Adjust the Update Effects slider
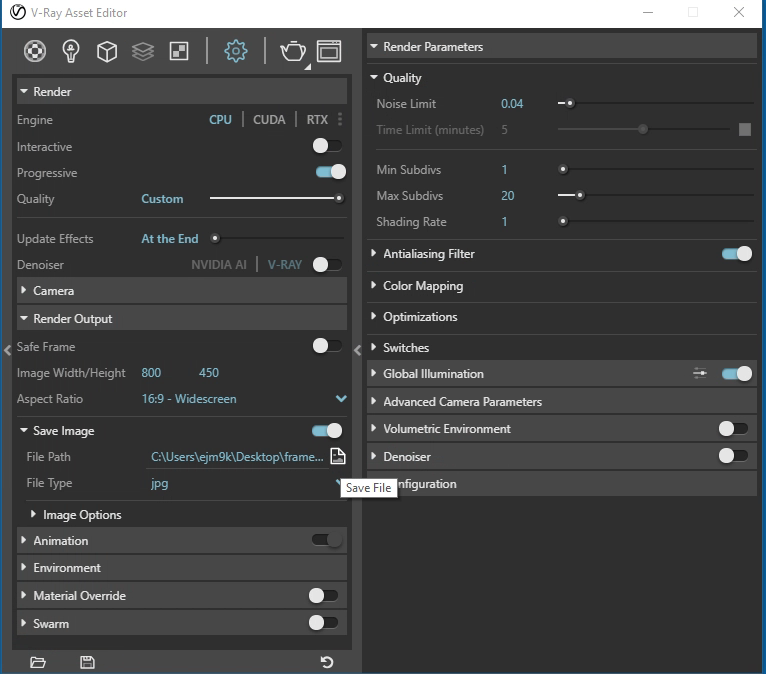The width and height of the screenshot is (766, 674). click(277, 238)
